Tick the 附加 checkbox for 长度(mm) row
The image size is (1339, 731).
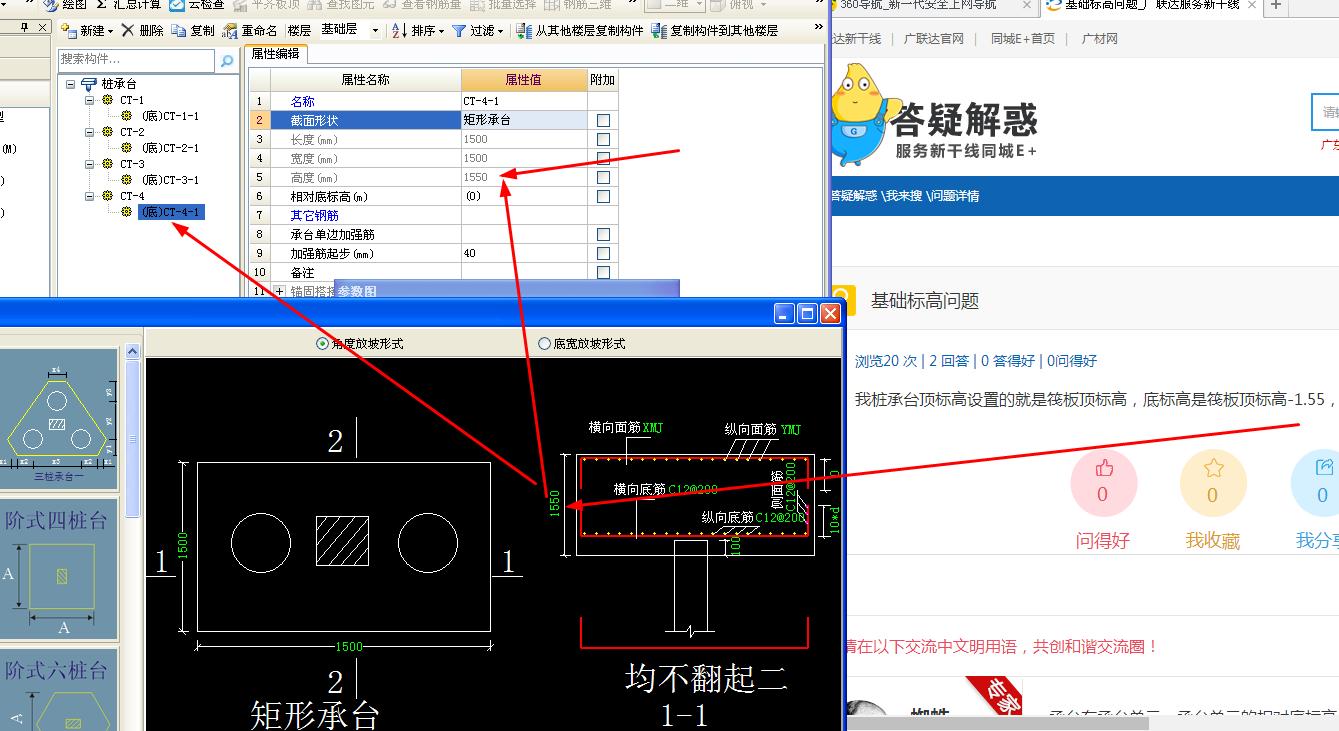(x=603, y=140)
